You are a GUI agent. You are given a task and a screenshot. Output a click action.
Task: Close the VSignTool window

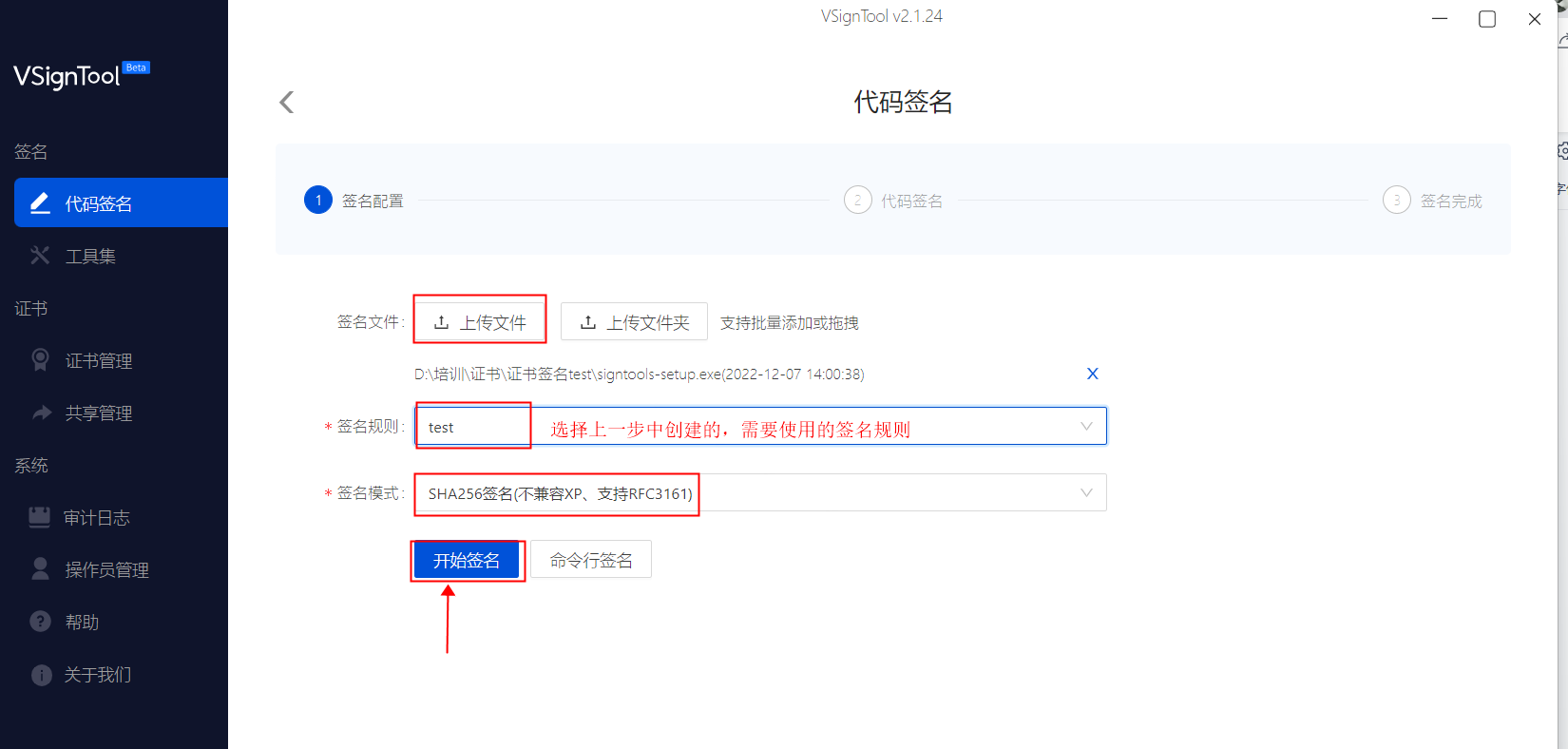point(1534,19)
